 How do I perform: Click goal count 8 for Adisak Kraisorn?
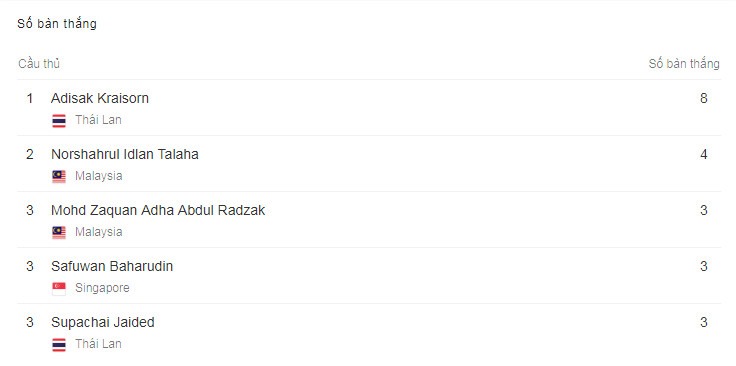(x=703, y=98)
